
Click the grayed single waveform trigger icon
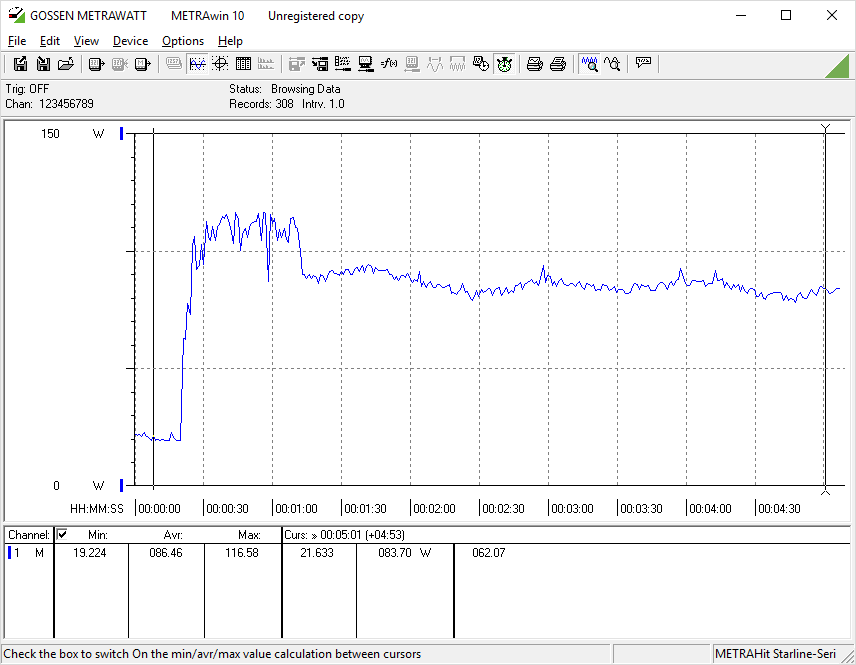click(x=435, y=64)
